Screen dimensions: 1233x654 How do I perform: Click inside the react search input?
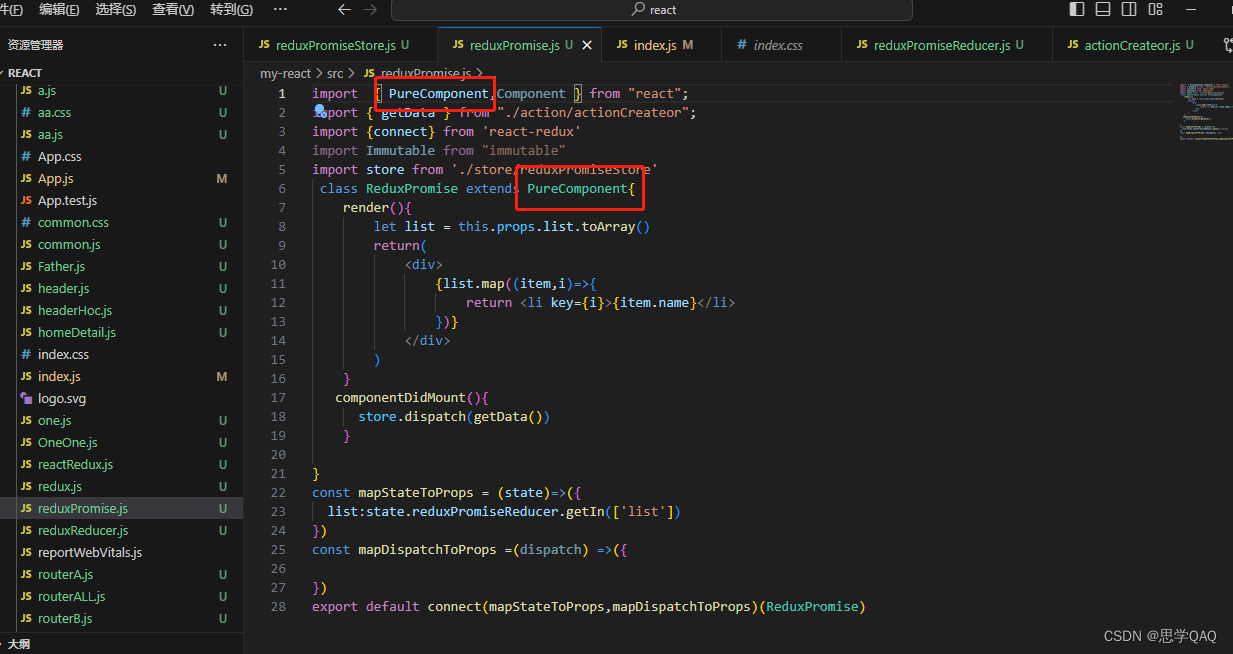680,10
